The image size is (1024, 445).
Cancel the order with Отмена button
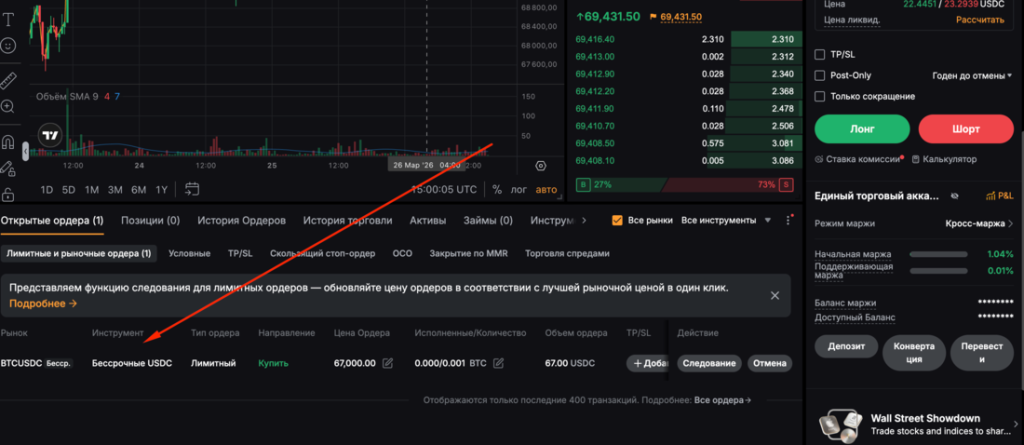(x=769, y=363)
